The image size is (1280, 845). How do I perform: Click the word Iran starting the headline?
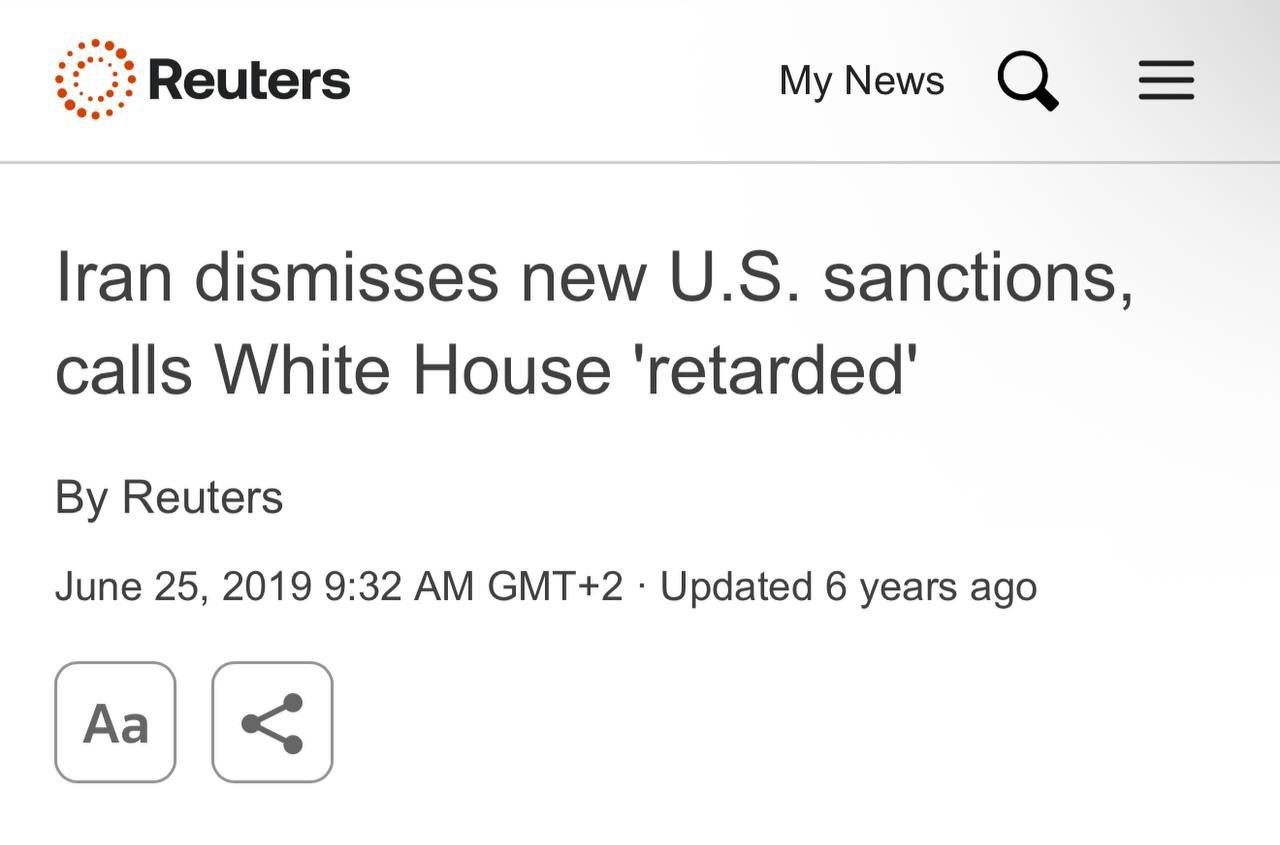(115, 276)
